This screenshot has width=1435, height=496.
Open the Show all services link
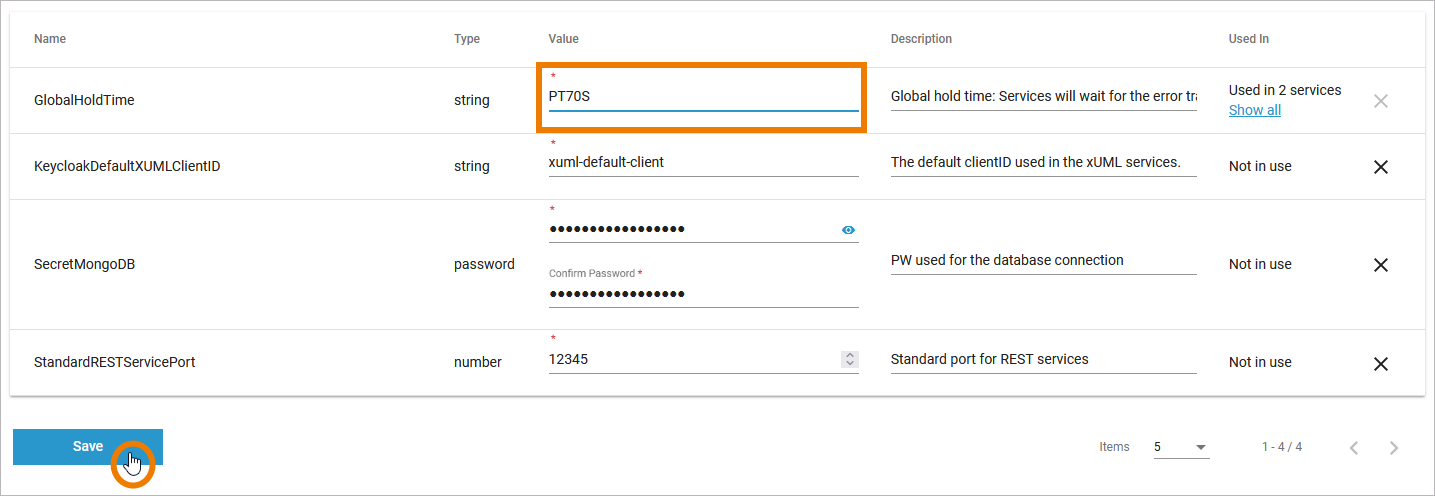(1254, 110)
